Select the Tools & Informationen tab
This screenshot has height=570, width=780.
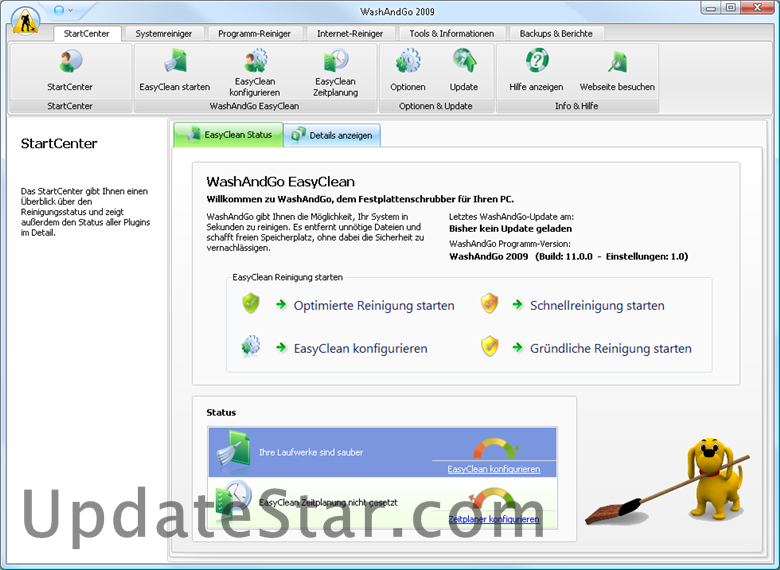tap(452, 34)
